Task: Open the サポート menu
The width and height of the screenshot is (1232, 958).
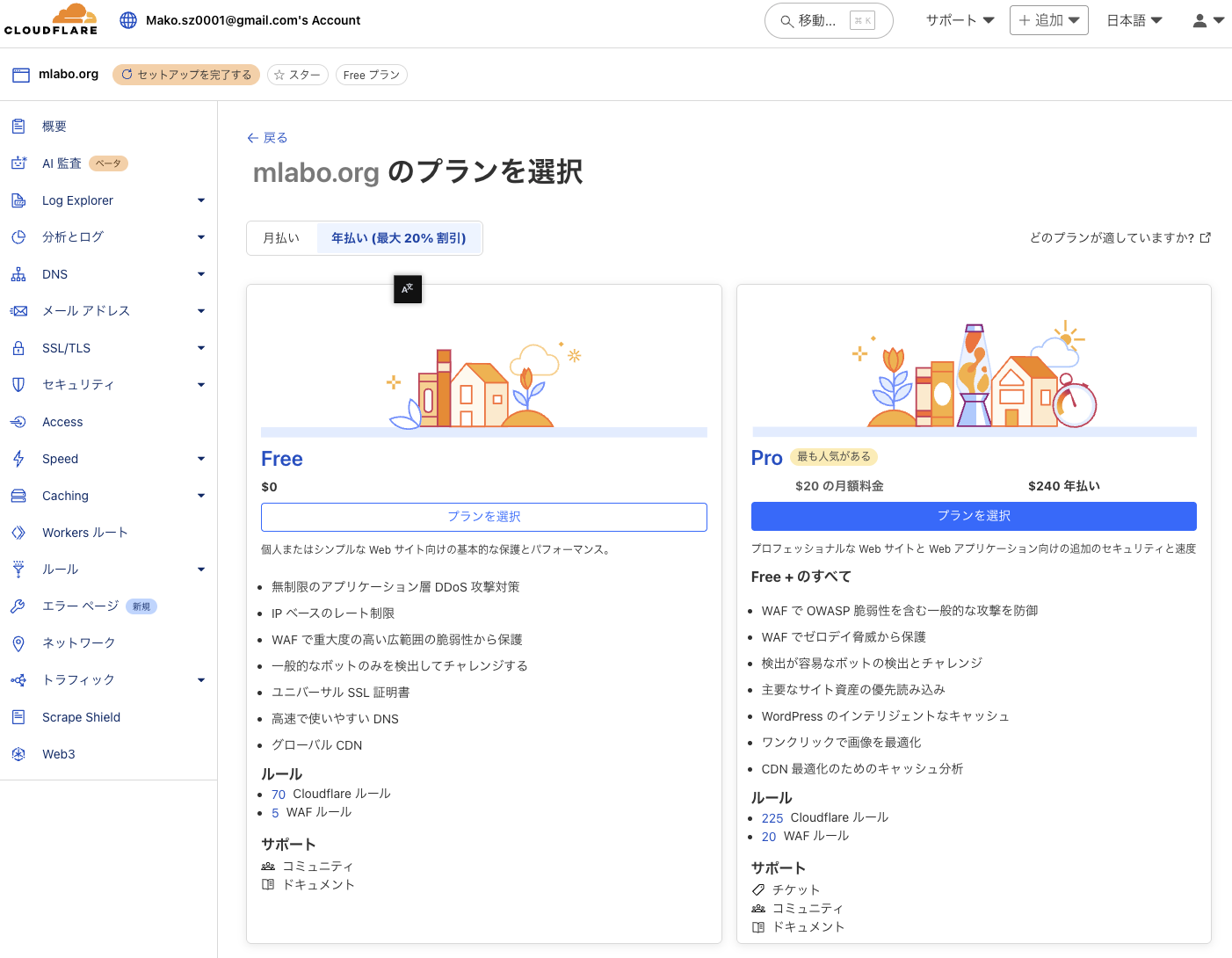Action: (958, 19)
